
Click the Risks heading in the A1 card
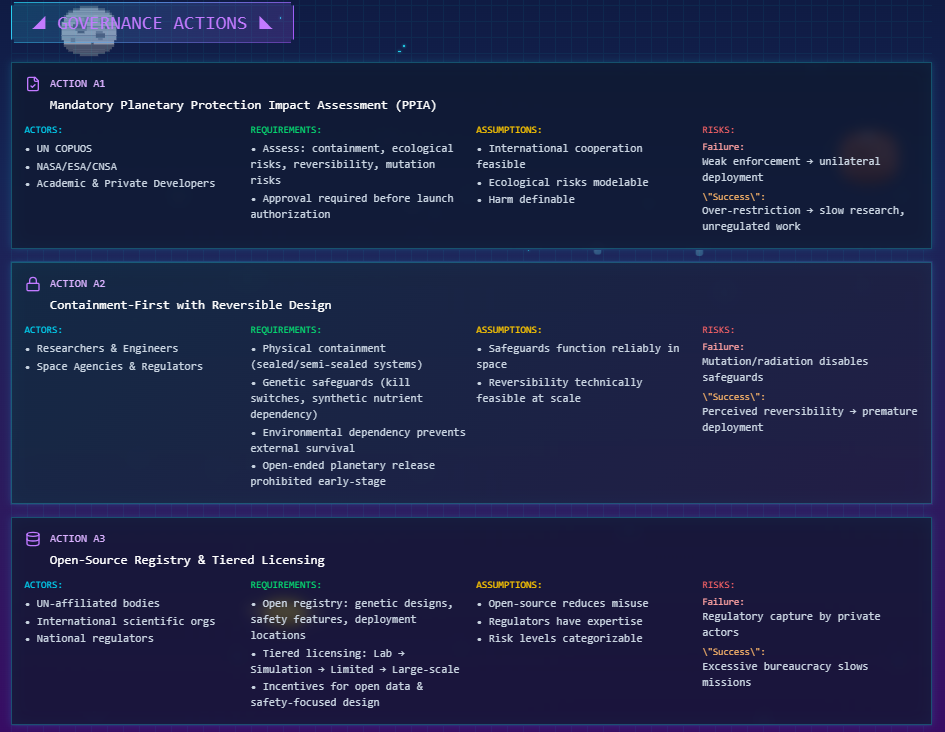718,130
